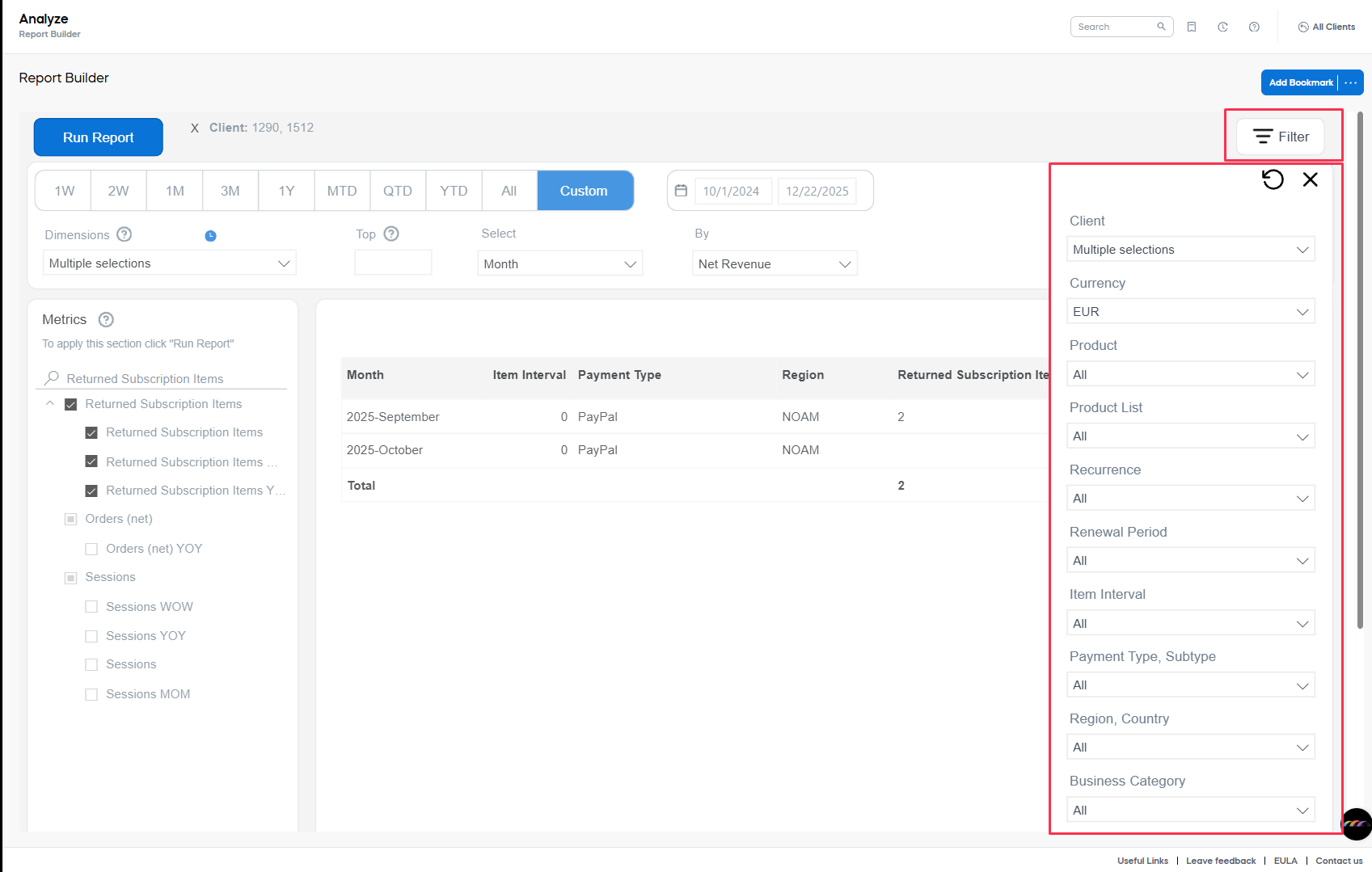The image size is (1372, 872).
Task: Click the help icon beside Metrics
Action: 105,319
